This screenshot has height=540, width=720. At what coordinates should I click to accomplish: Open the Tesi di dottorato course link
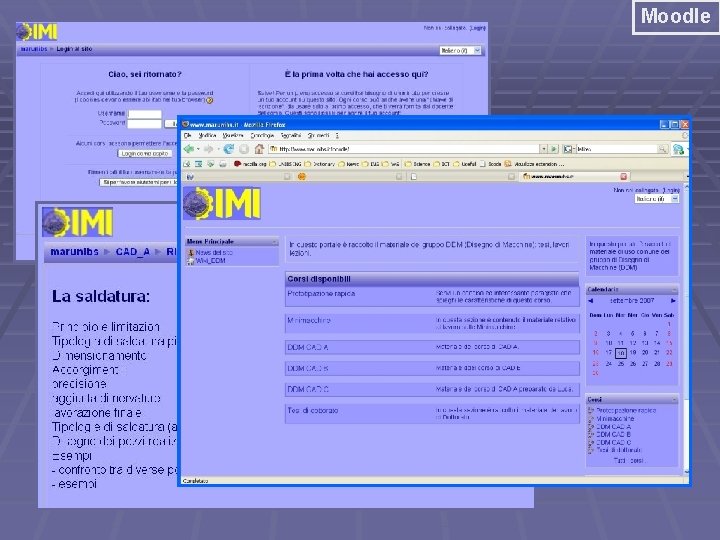pyautogui.click(x=313, y=410)
